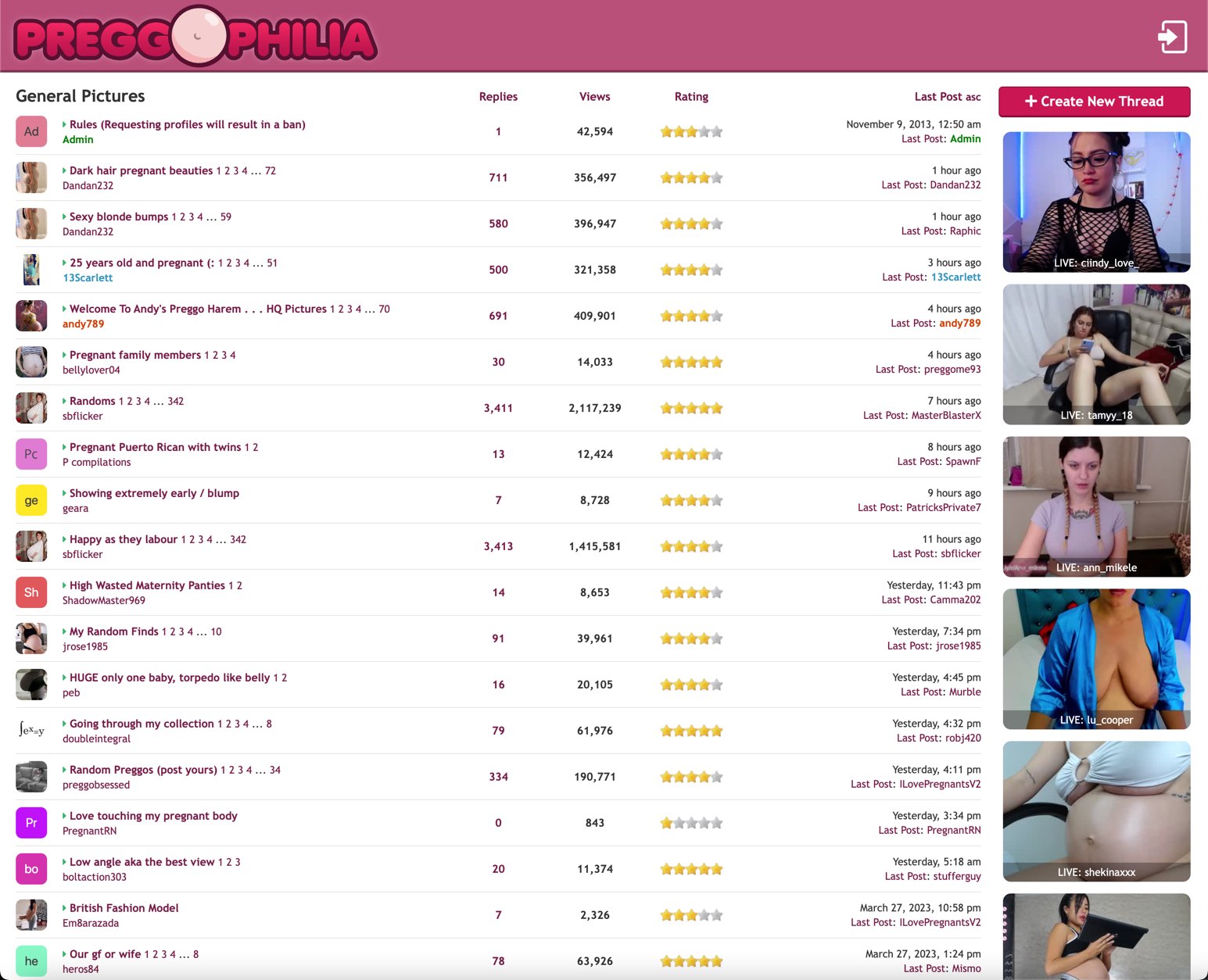This screenshot has width=1208, height=980.
Task: Click the 'he' avatar for heros84
Action: 31,961
